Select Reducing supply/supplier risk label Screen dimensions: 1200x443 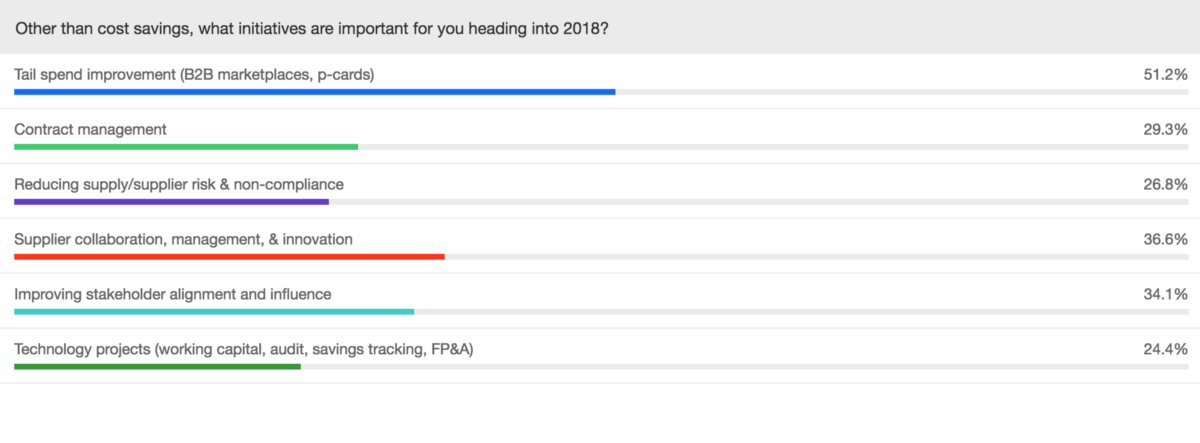point(179,184)
